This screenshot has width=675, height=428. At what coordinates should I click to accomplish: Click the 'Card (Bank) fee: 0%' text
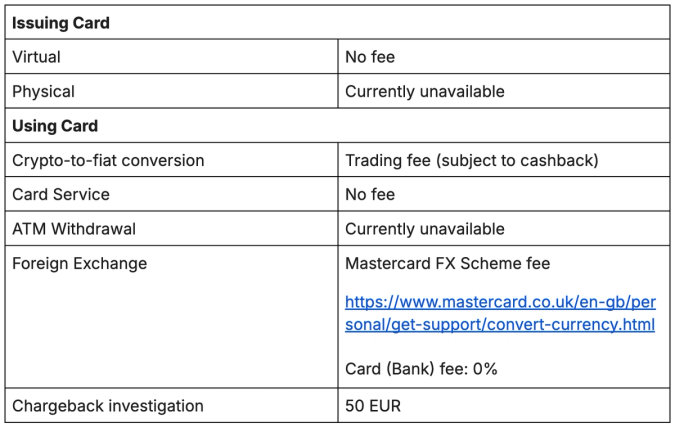coord(421,369)
